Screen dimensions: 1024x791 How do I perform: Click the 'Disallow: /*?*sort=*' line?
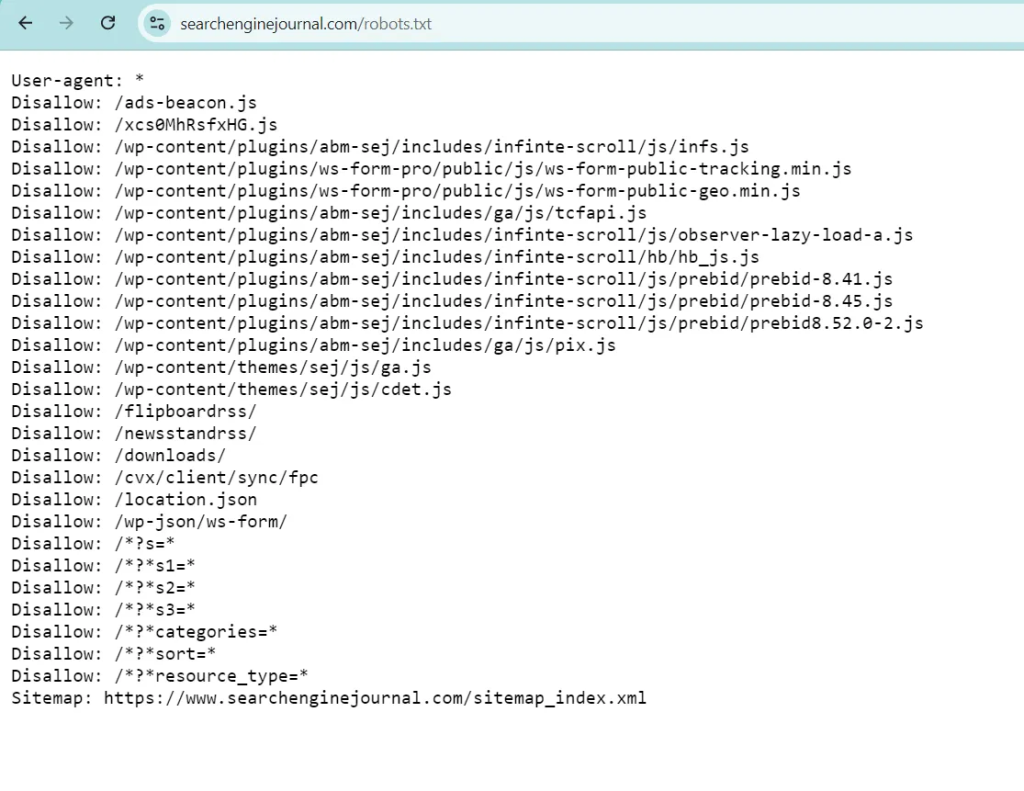[114, 654]
